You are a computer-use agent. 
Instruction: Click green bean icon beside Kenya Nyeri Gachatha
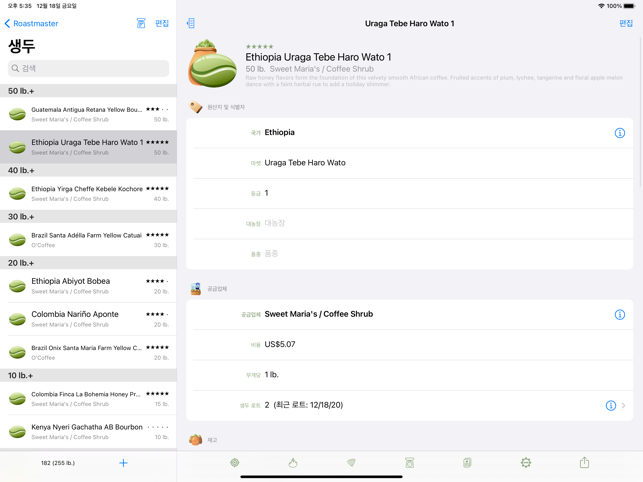tap(17, 432)
